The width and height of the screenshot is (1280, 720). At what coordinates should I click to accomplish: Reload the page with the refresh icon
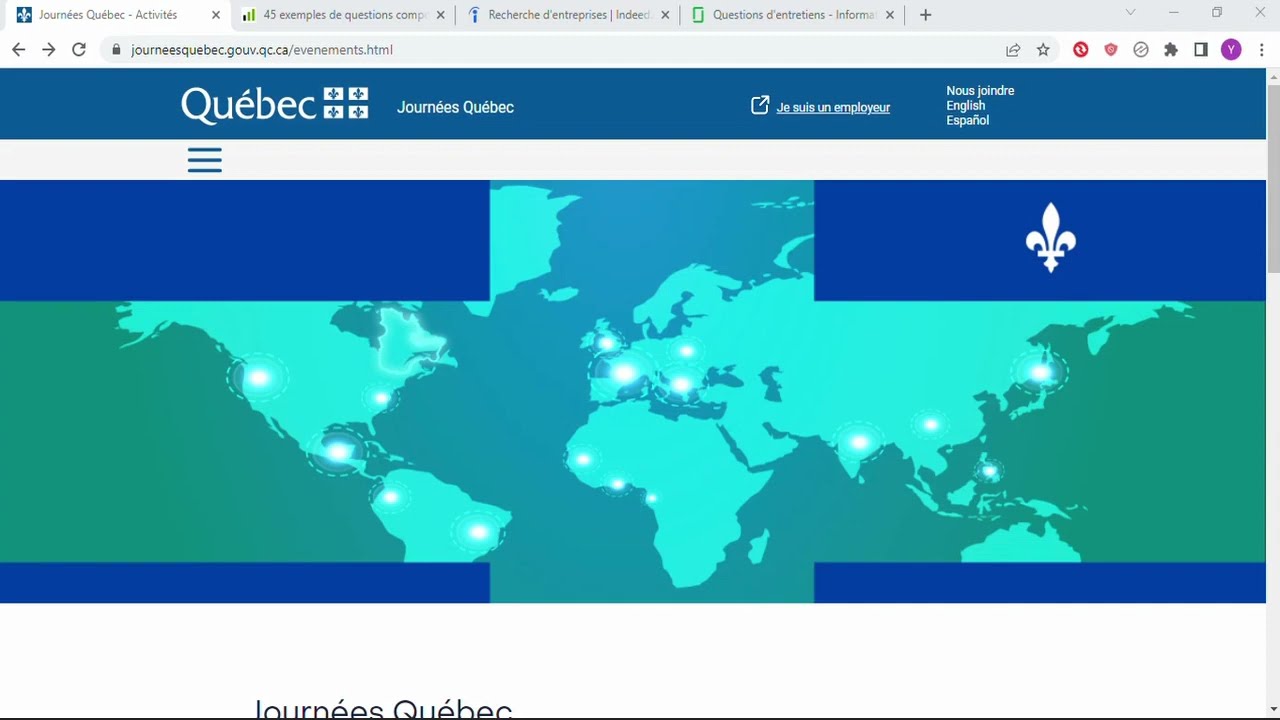pyautogui.click(x=79, y=49)
